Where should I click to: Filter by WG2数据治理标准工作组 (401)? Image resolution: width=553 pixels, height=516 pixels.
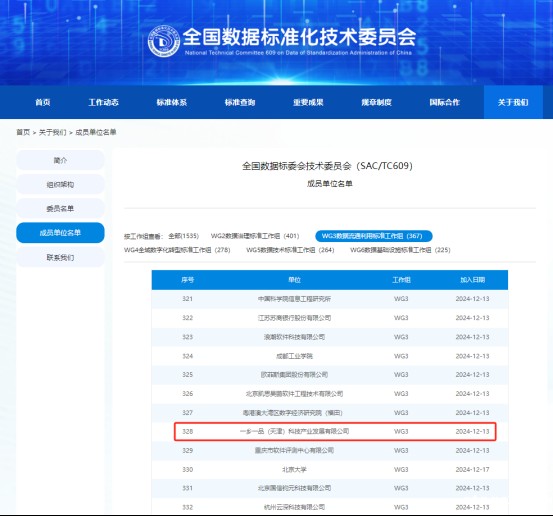click(x=255, y=236)
